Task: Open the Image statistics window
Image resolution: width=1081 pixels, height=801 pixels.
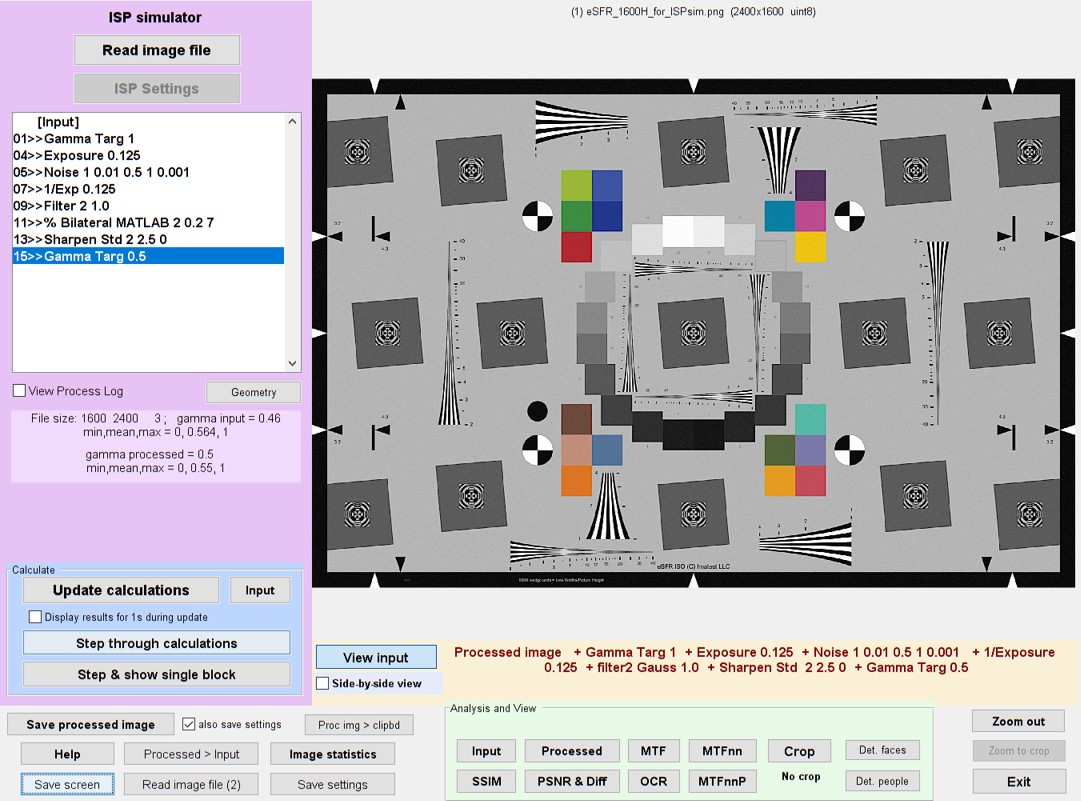Action: click(x=332, y=754)
